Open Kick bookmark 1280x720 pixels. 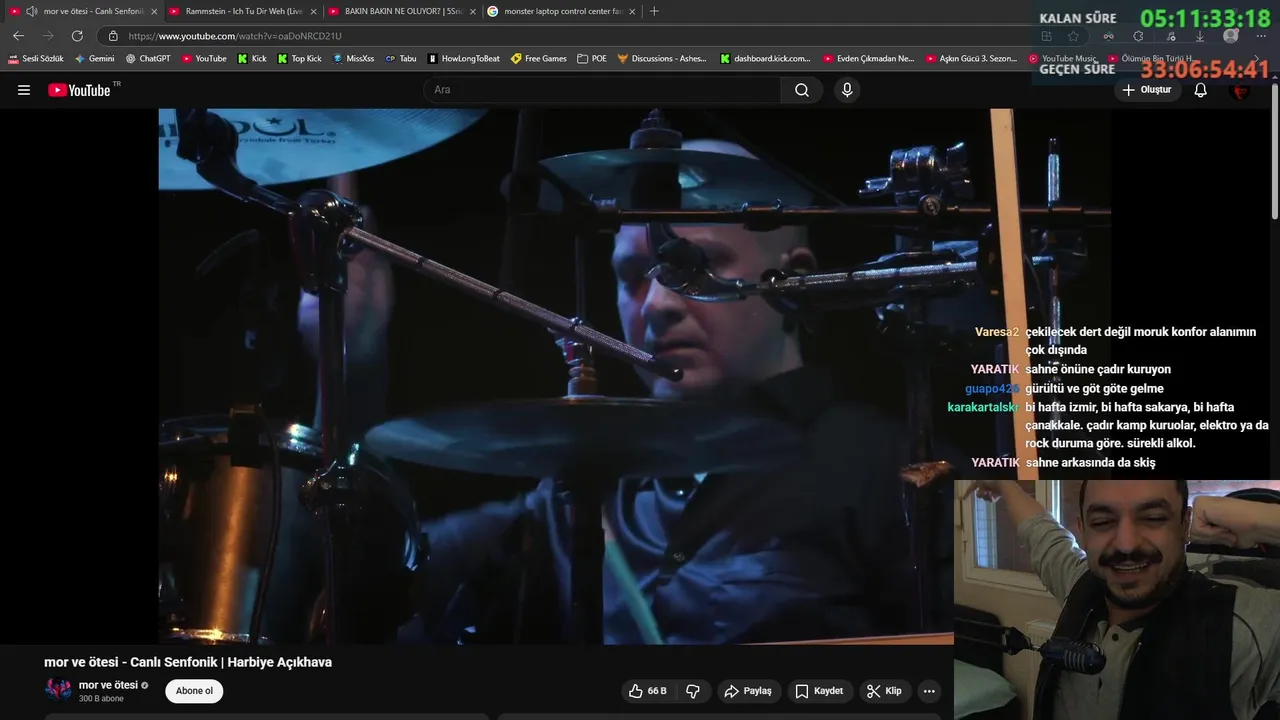coord(252,59)
